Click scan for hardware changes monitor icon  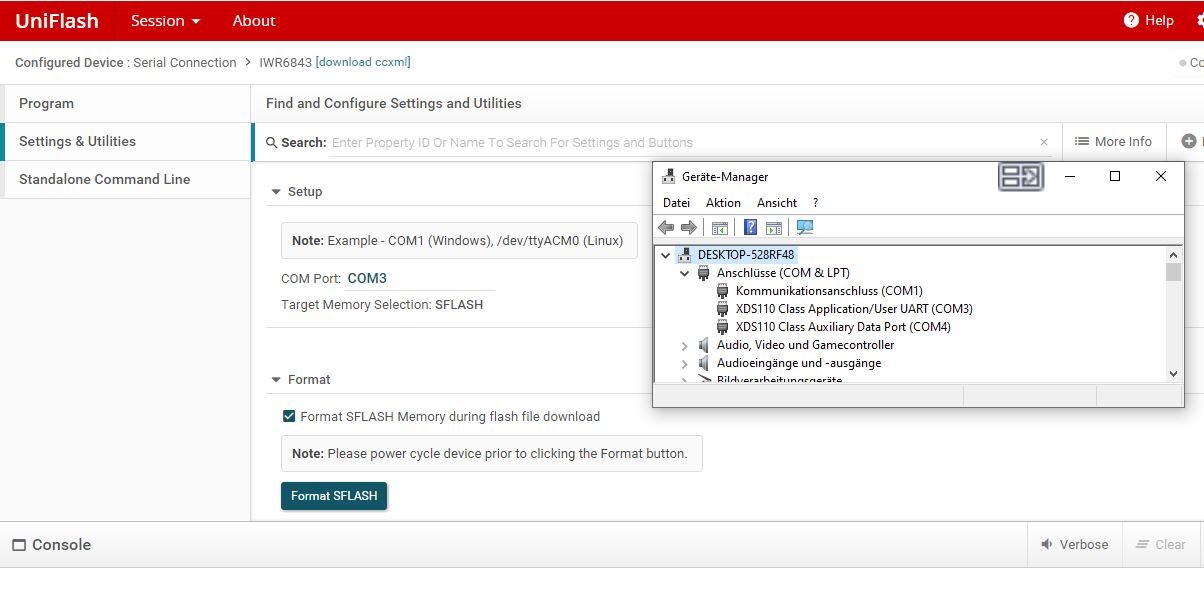coord(804,227)
